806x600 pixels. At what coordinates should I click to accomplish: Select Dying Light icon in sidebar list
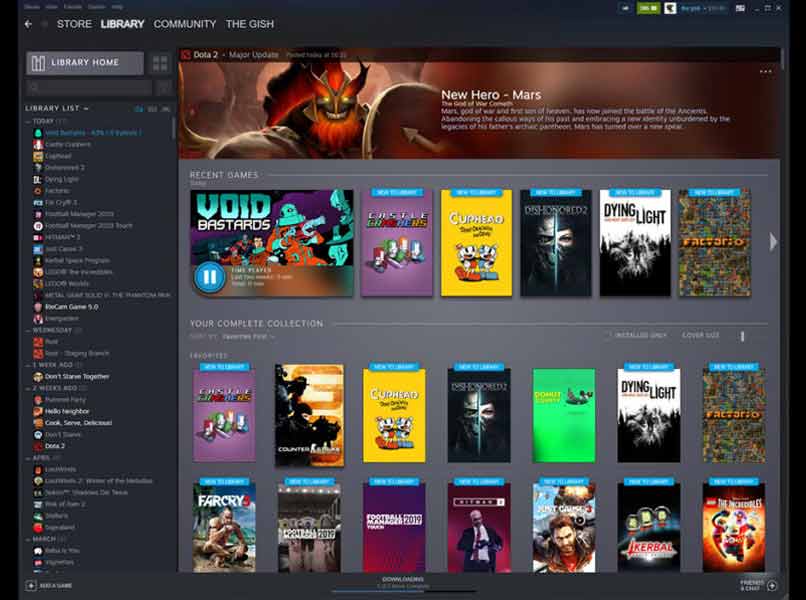point(38,179)
